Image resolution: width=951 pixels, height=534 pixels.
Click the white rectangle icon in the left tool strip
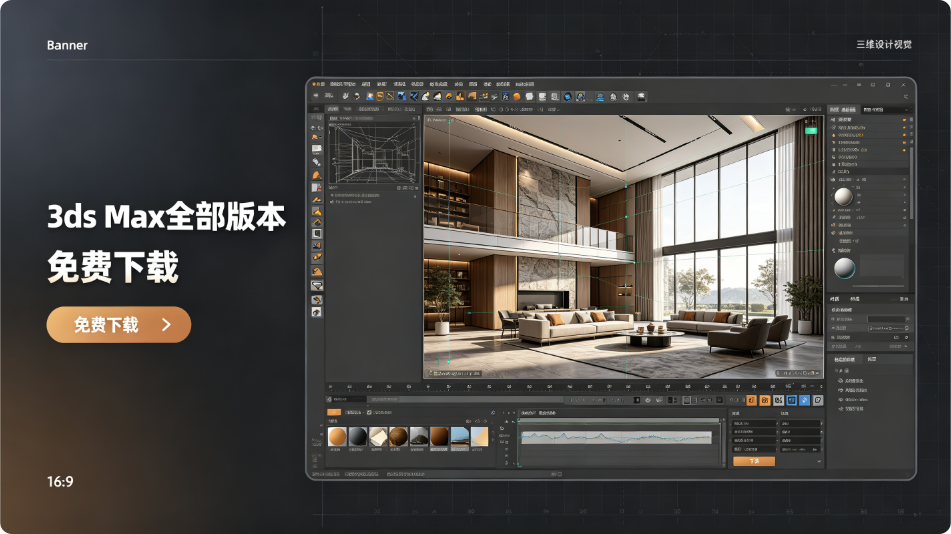tap(317, 149)
